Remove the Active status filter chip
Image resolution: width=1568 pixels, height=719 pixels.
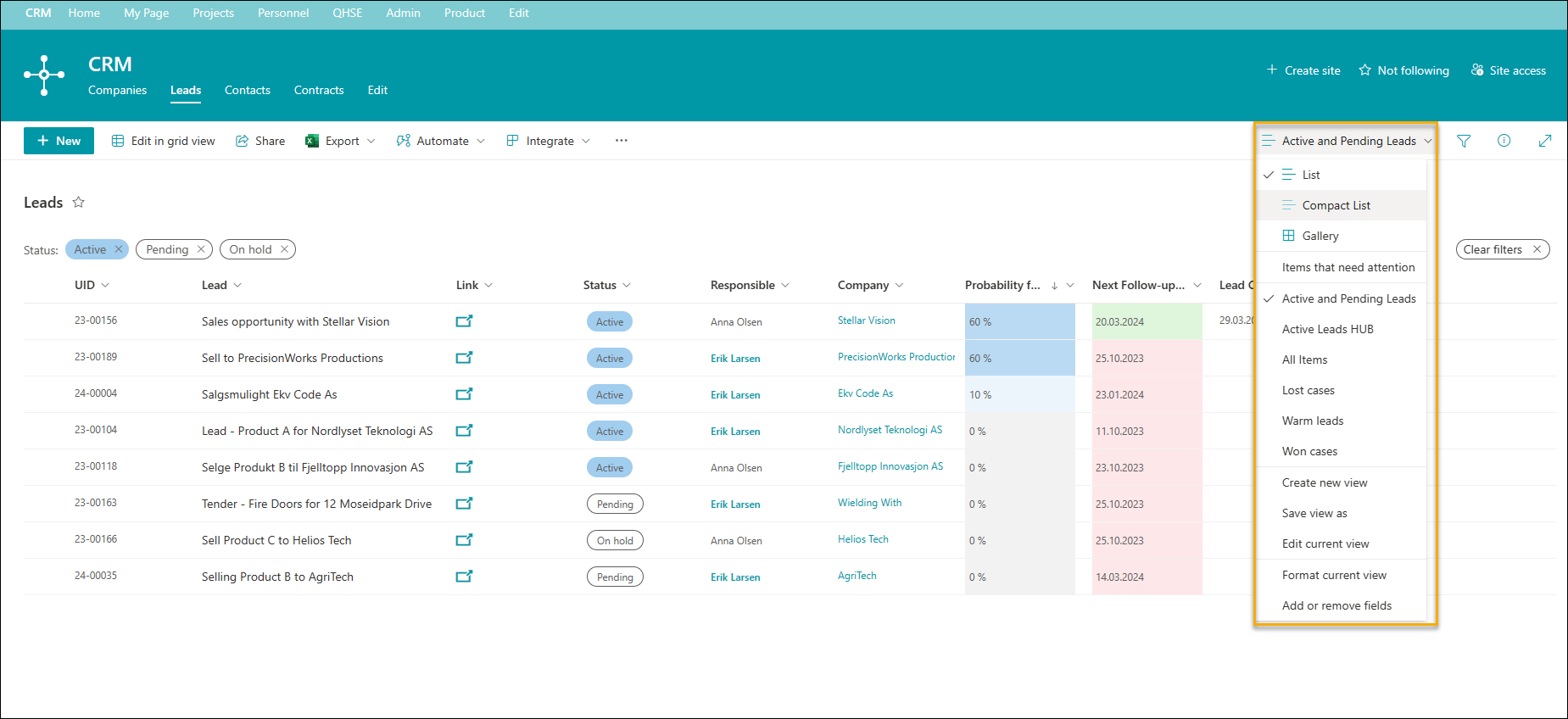pyautogui.click(x=119, y=249)
